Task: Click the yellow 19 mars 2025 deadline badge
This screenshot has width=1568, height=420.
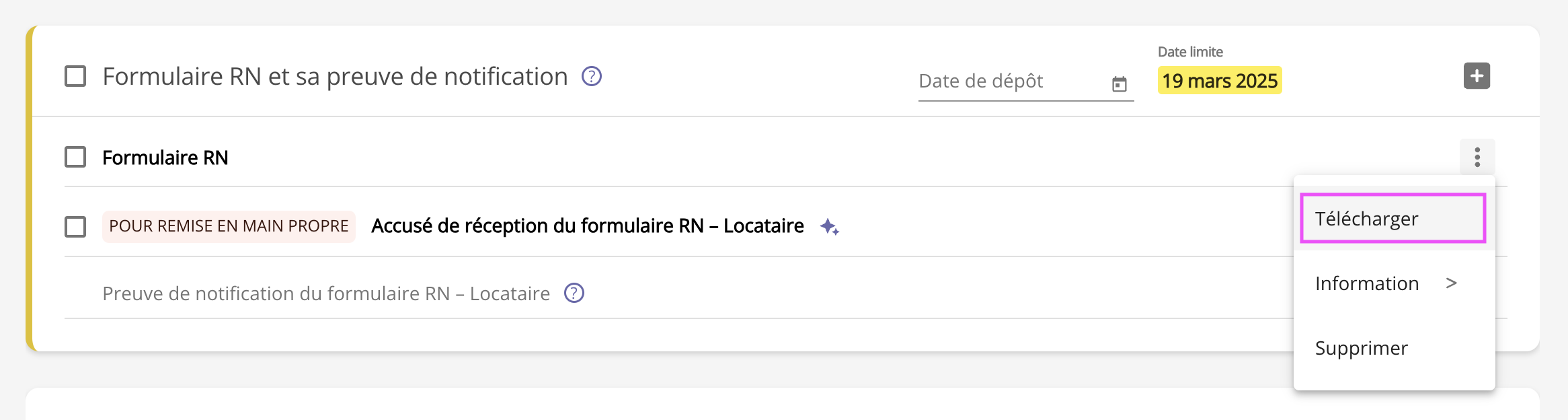Action: pyautogui.click(x=1219, y=81)
